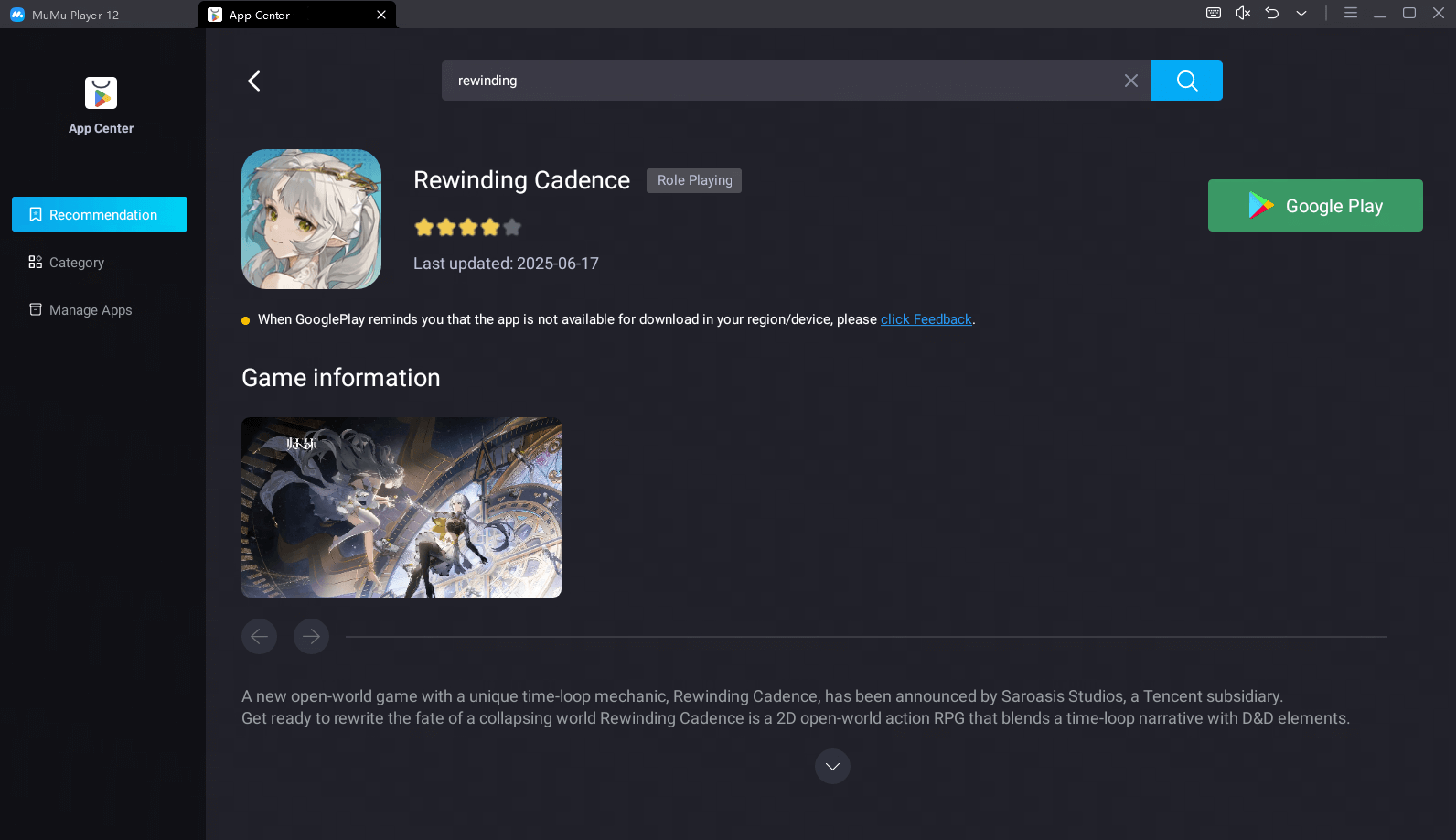
Task: Click the Last updated: 2025-06-17 text
Action: (x=506, y=264)
